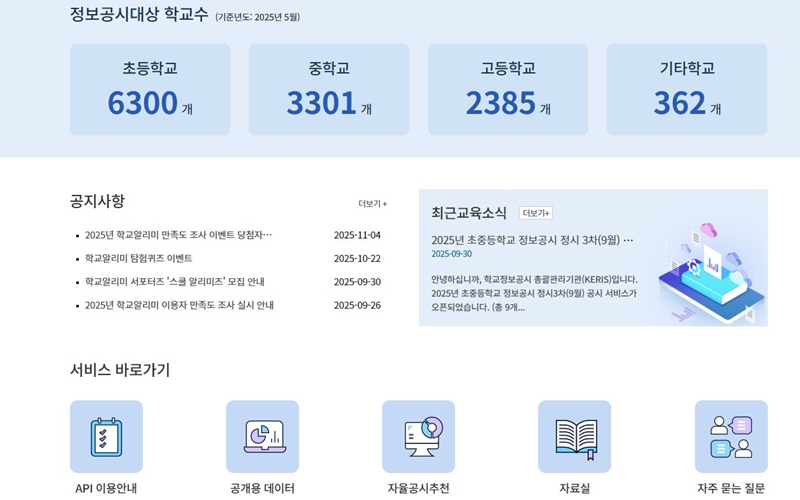
Task: Select the 고등학교 2385개 card
Action: point(508,89)
